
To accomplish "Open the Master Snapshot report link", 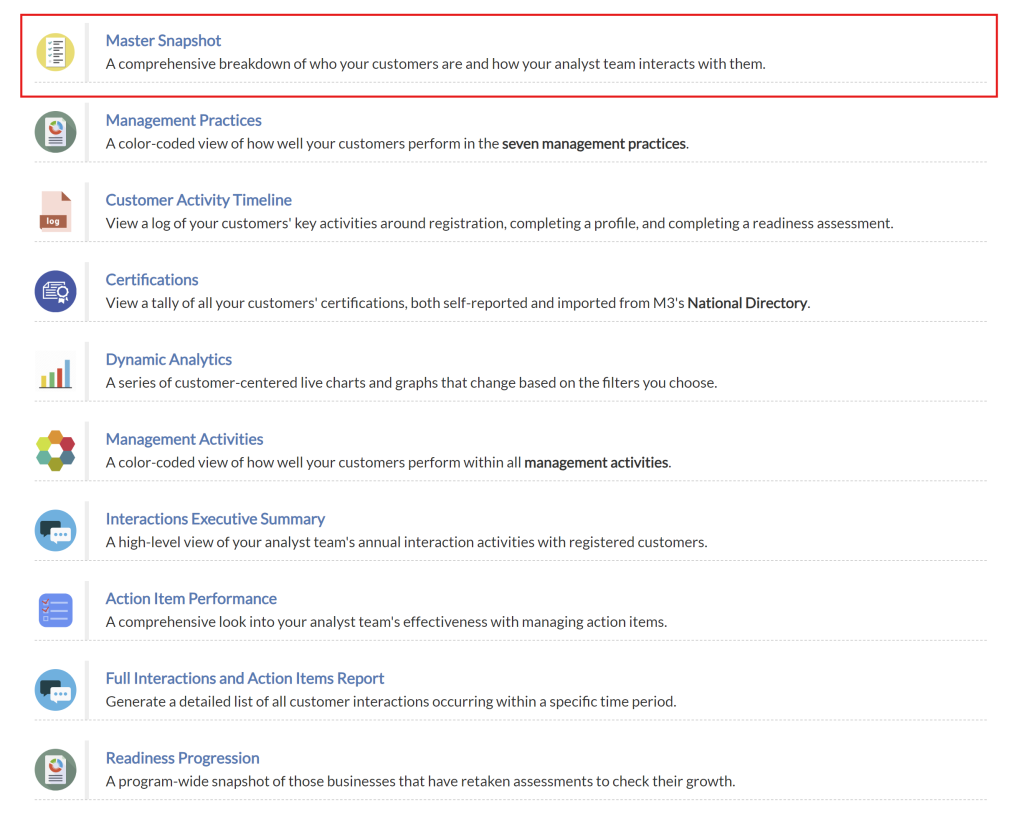I will (163, 41).
